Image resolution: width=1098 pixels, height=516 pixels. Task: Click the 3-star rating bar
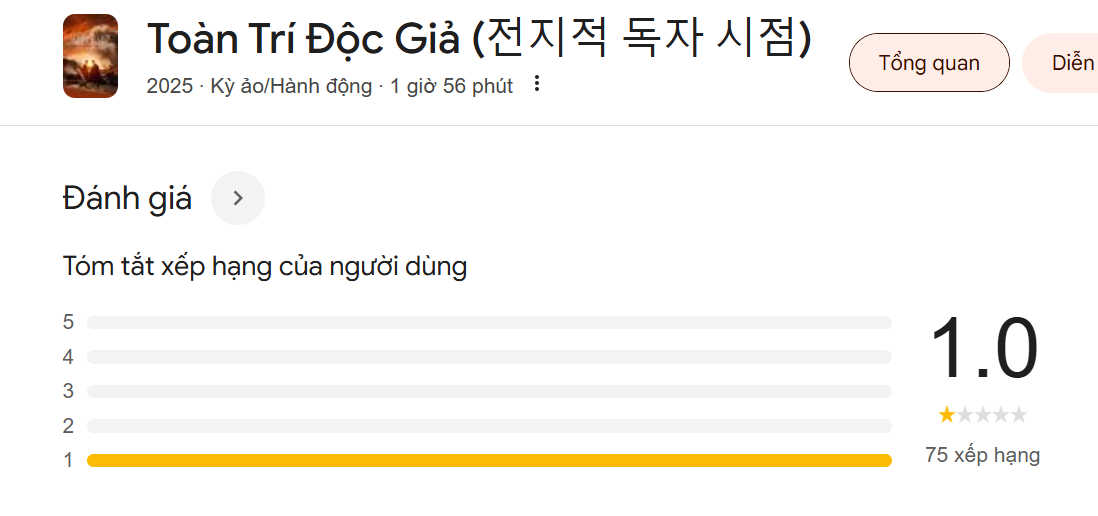pos(489,391)
